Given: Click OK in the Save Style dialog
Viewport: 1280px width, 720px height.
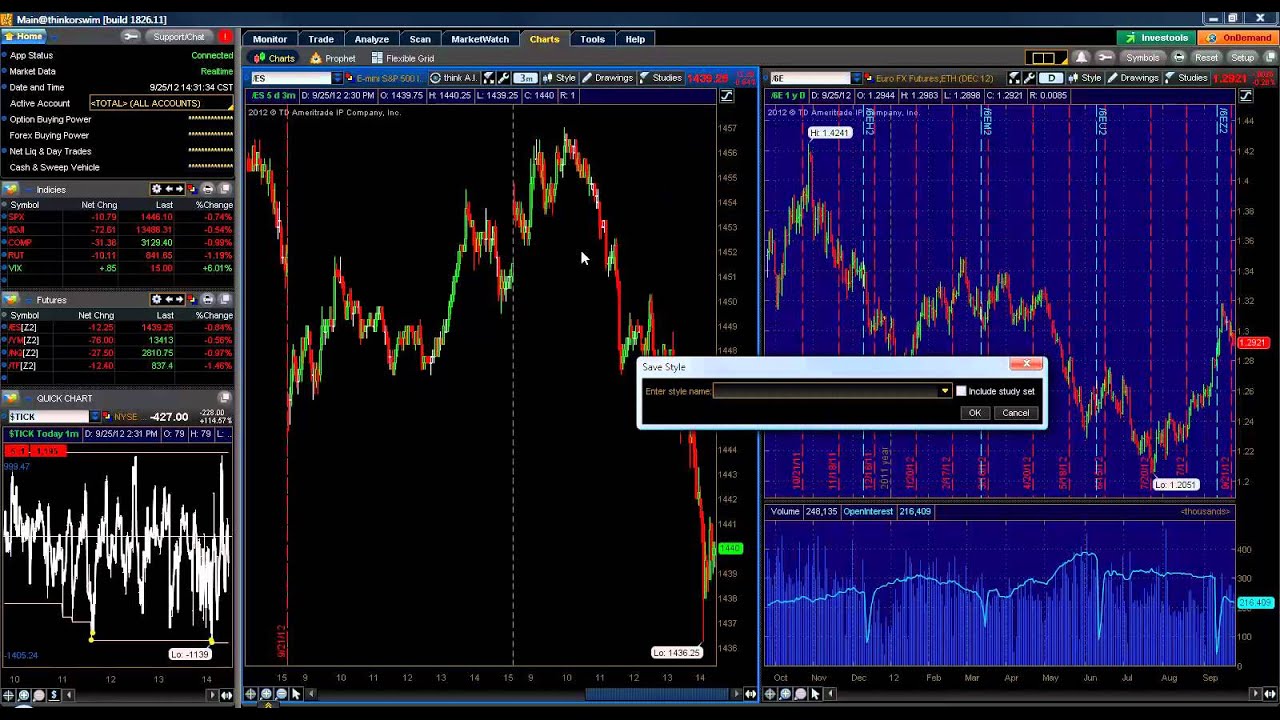Looking at the screenshot, I should click(975, 413).
